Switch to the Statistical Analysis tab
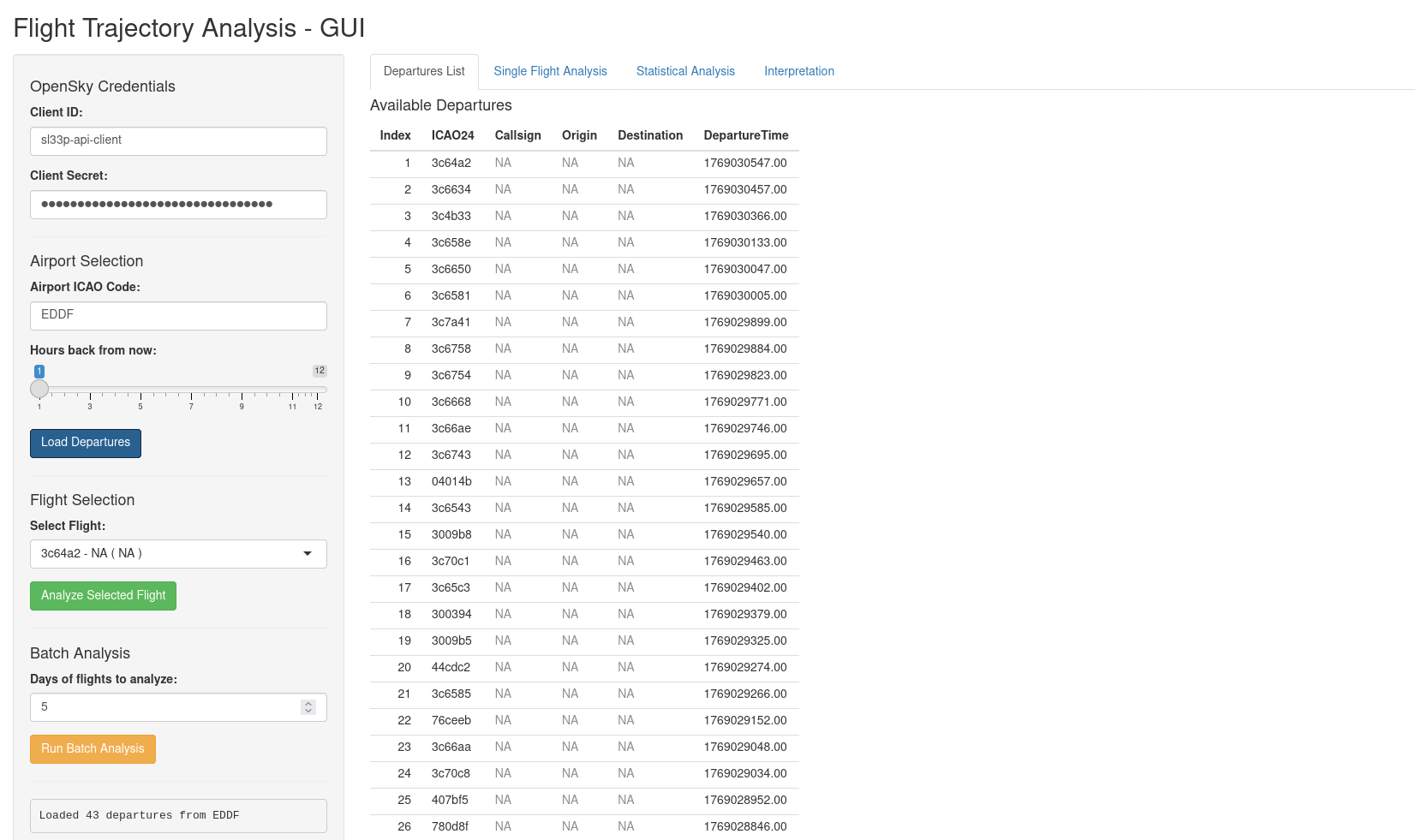 [x=685, y=71]
